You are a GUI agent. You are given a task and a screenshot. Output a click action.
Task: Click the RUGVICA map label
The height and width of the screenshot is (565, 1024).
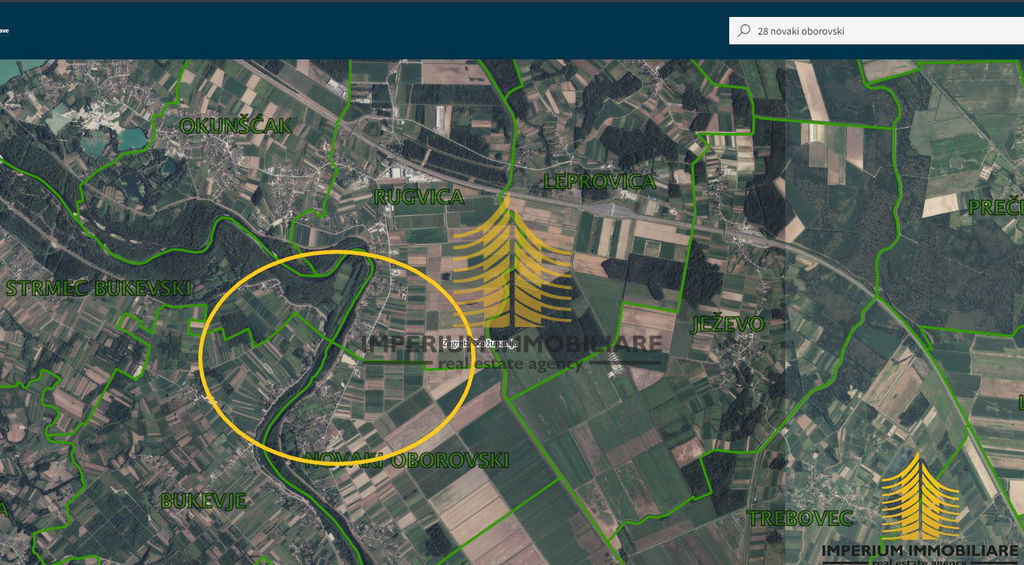coord(419,197)
